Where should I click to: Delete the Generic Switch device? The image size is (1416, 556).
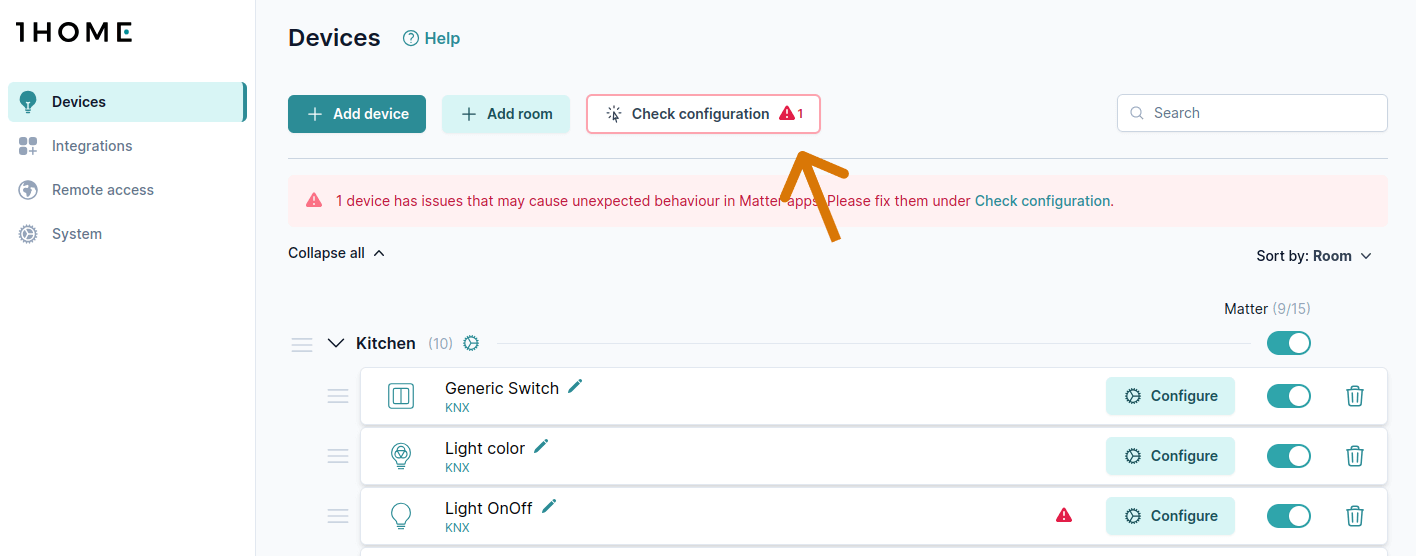[x=1355, y=396]
